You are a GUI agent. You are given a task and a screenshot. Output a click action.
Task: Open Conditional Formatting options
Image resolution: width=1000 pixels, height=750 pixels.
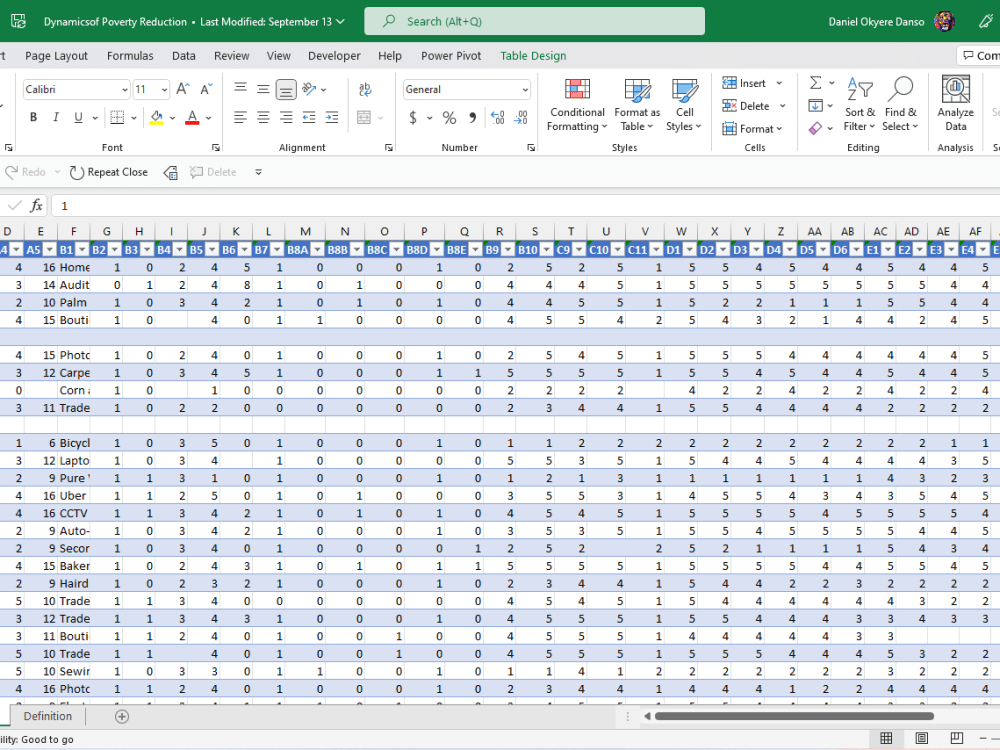click(x=577, y=105)
